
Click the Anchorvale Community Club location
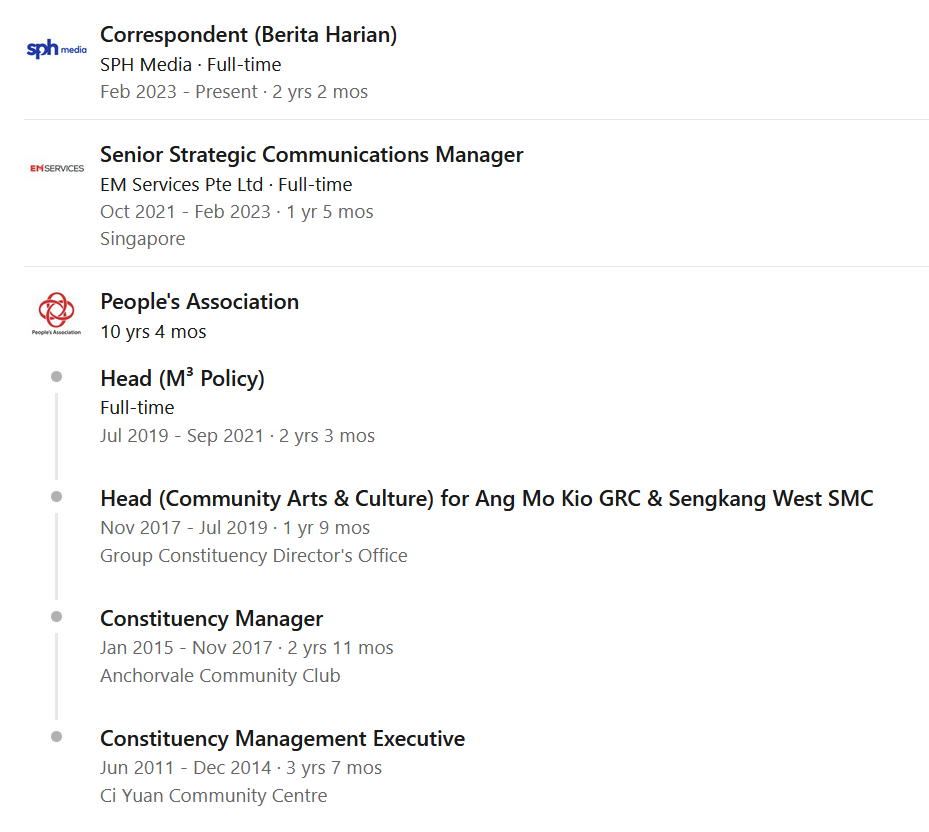(x=220, y=676)
